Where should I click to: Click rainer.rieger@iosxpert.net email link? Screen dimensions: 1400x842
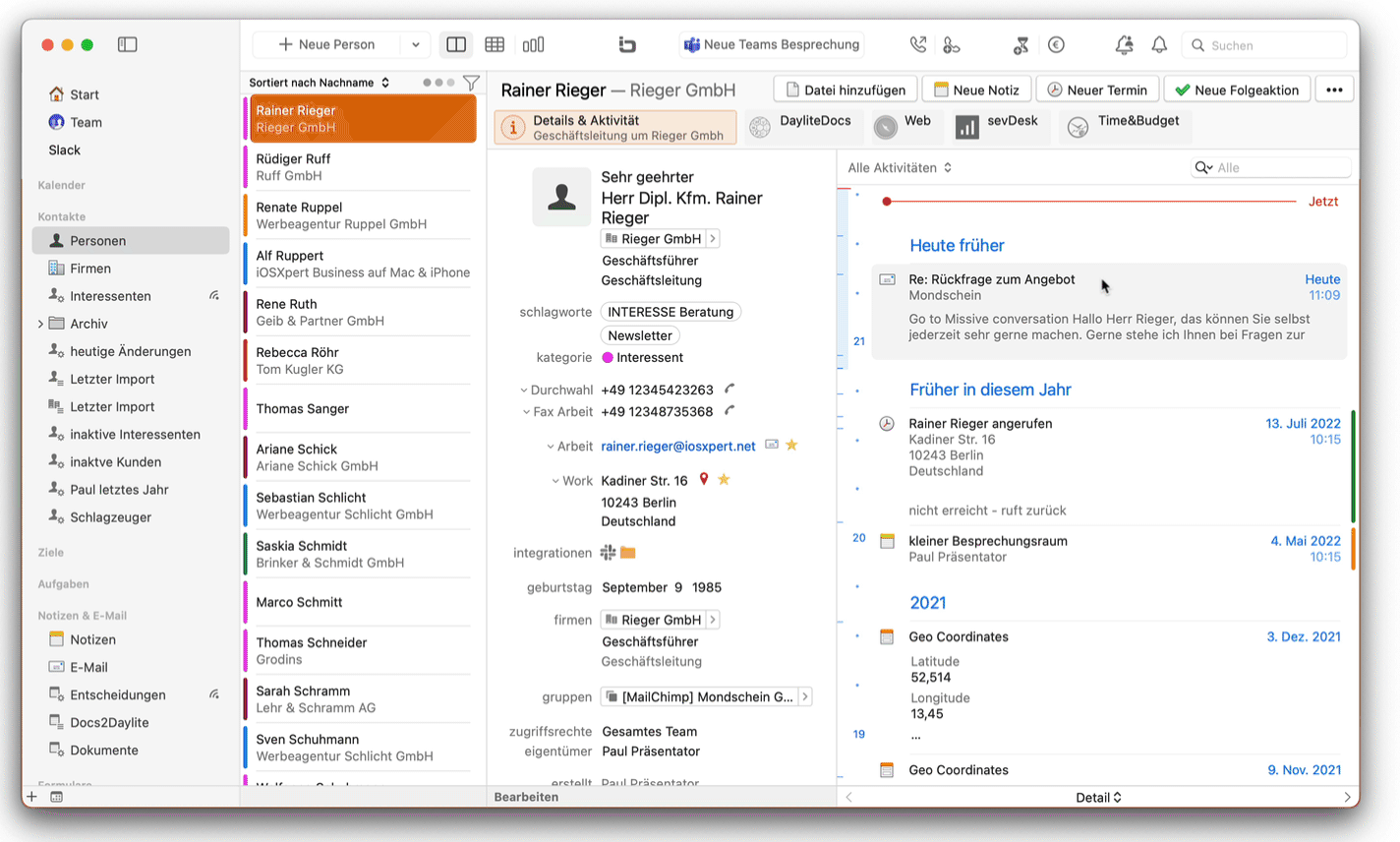tap(678, 447)
